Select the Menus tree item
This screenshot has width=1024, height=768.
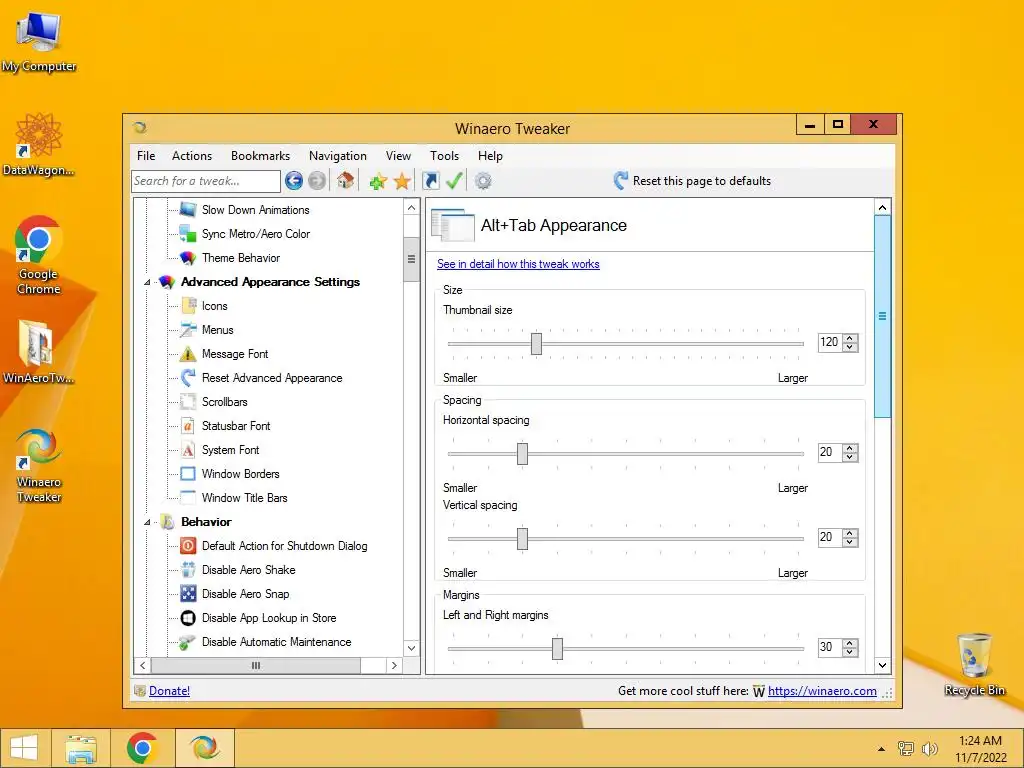point(217,330)
